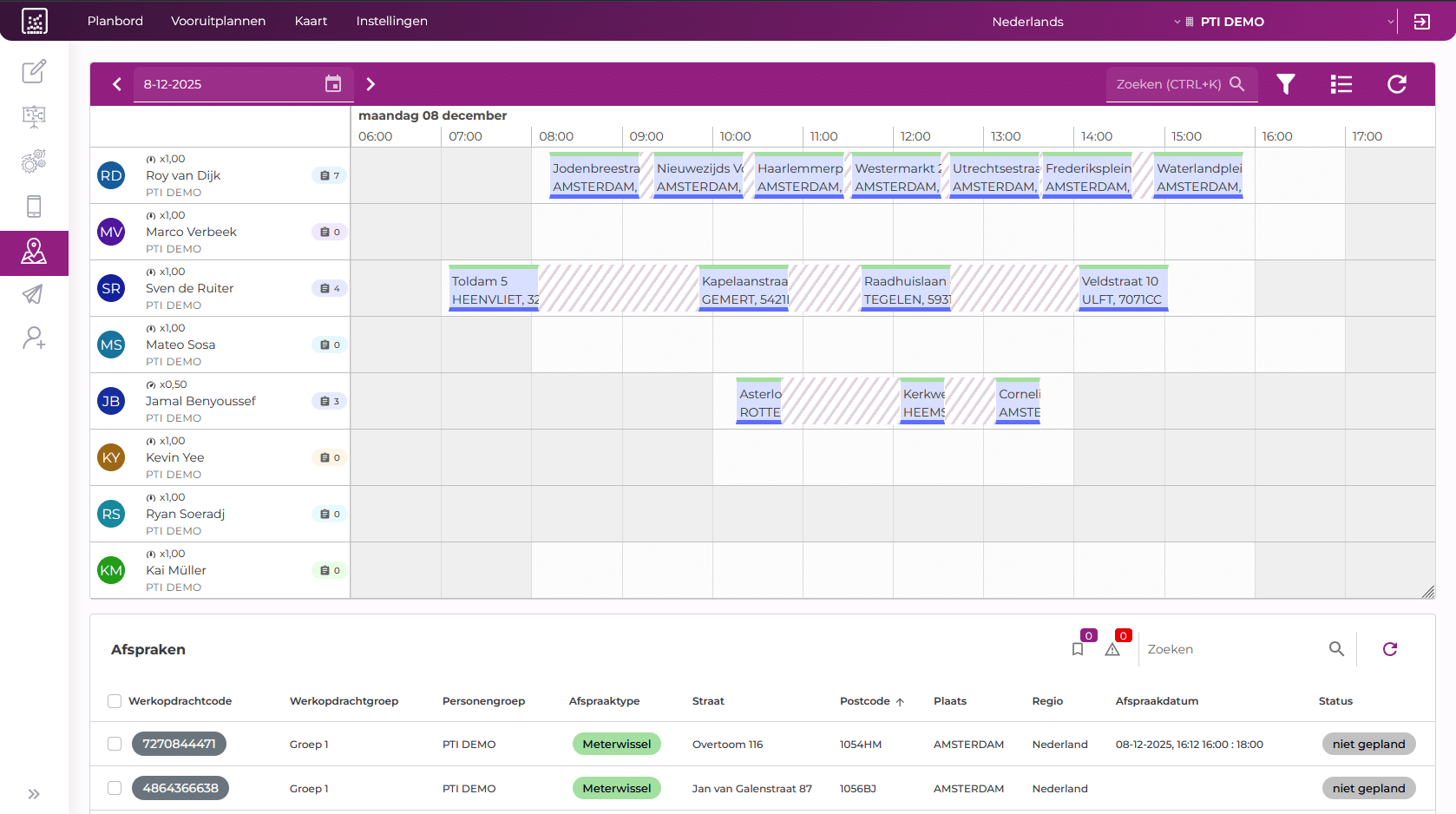Open the mobile device sidebar icon
Image resolution: width=1456 pixels, height=814 pixels.
34,207
